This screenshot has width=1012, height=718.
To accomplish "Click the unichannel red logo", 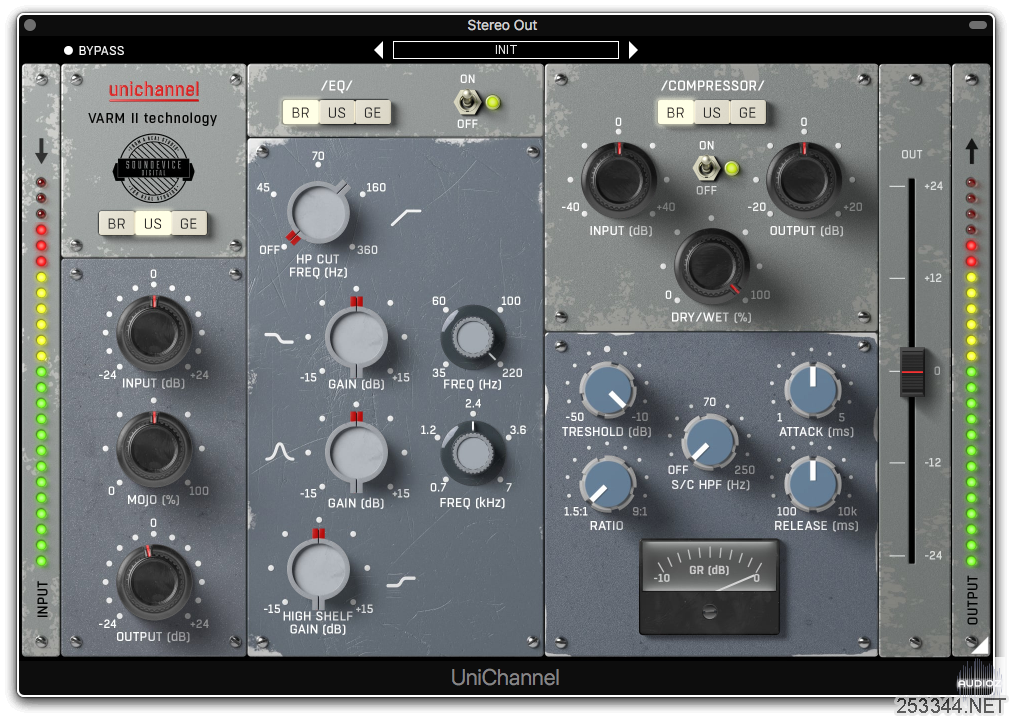I will point(154,90).
